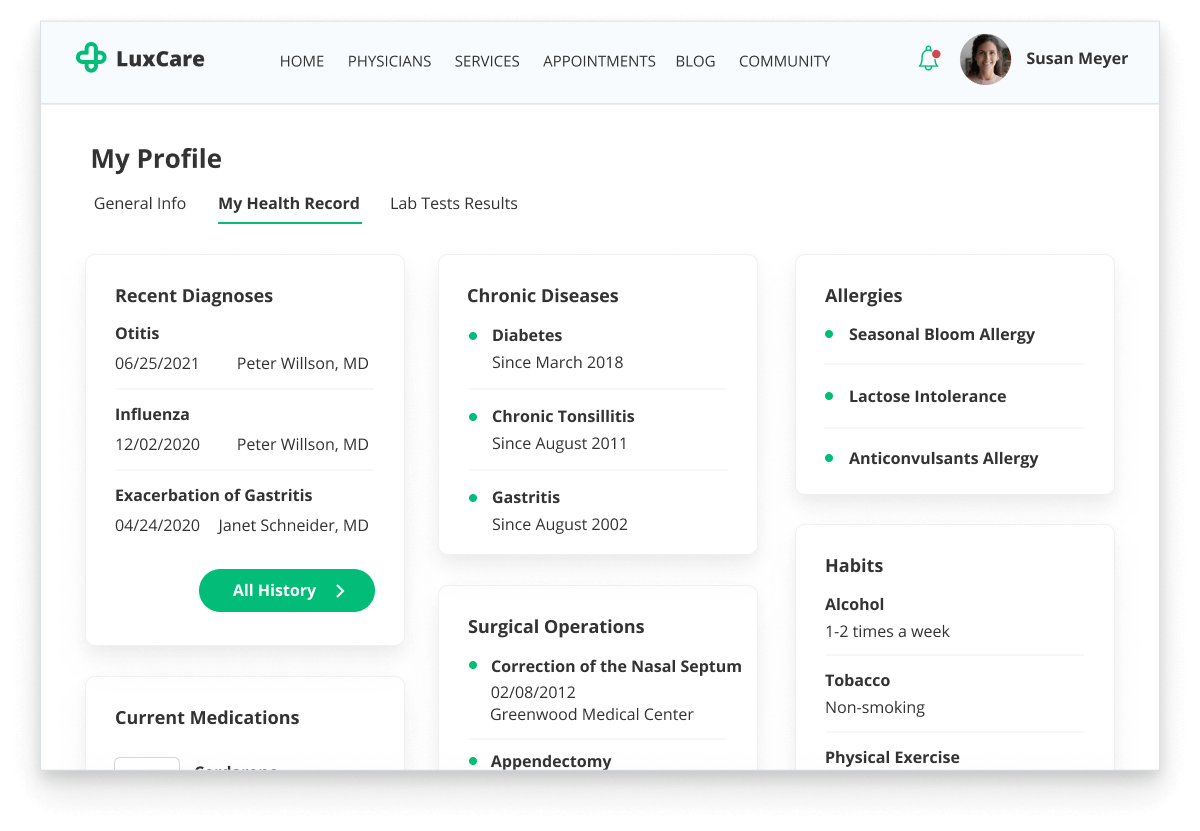The width and height of the screenshot is (1200, 831).
Task: Click Correction of the Nasal Septum entry
Action: (616, 666)
